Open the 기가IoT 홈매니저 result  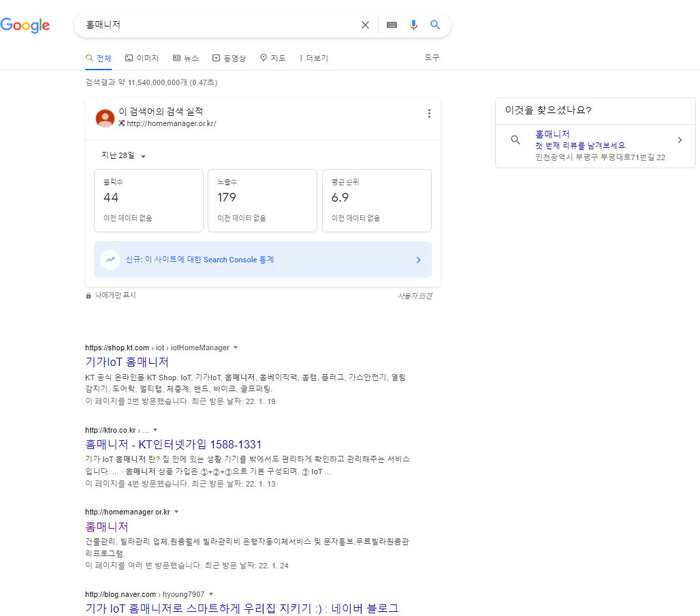tap(127, 362)
